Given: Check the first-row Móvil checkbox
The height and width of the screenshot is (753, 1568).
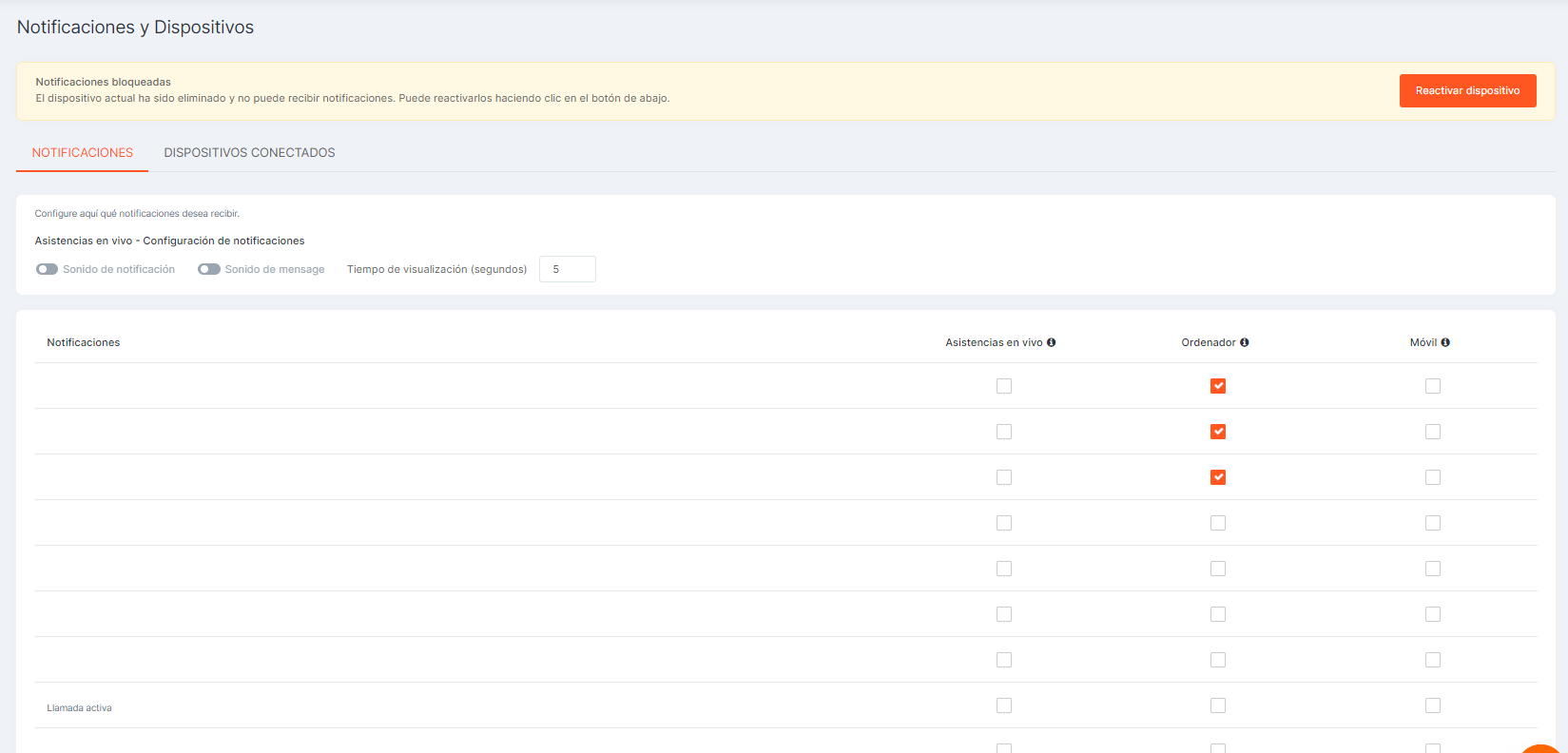Looking at the screenshot, I should pyautogui.click(x=1433, y=386).
